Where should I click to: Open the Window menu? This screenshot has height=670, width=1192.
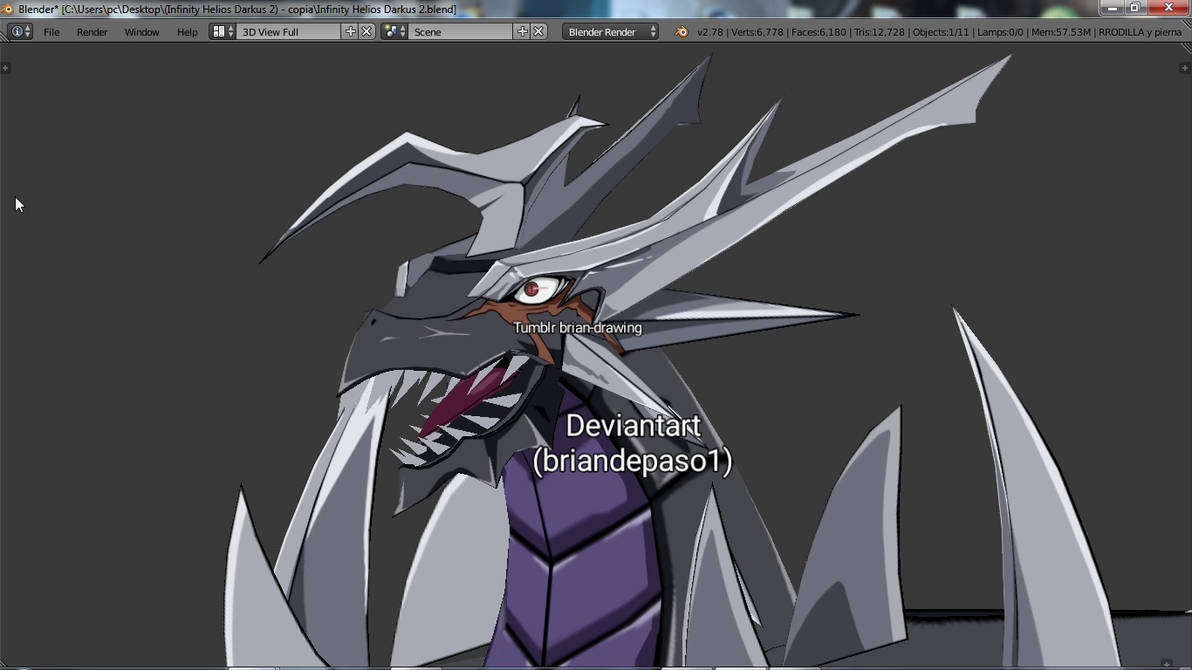coord(141,31)
